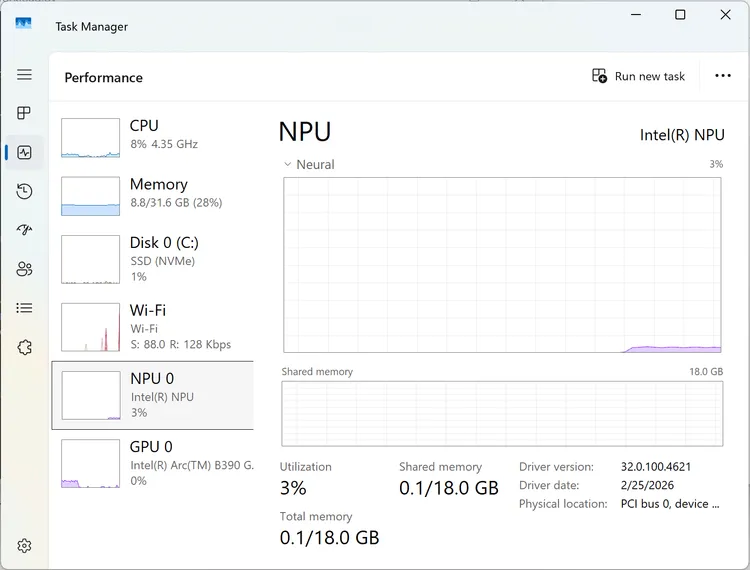Click the Intel(R) NPU device name
This screenshot has width=750, height=570.
pos(682,135)
